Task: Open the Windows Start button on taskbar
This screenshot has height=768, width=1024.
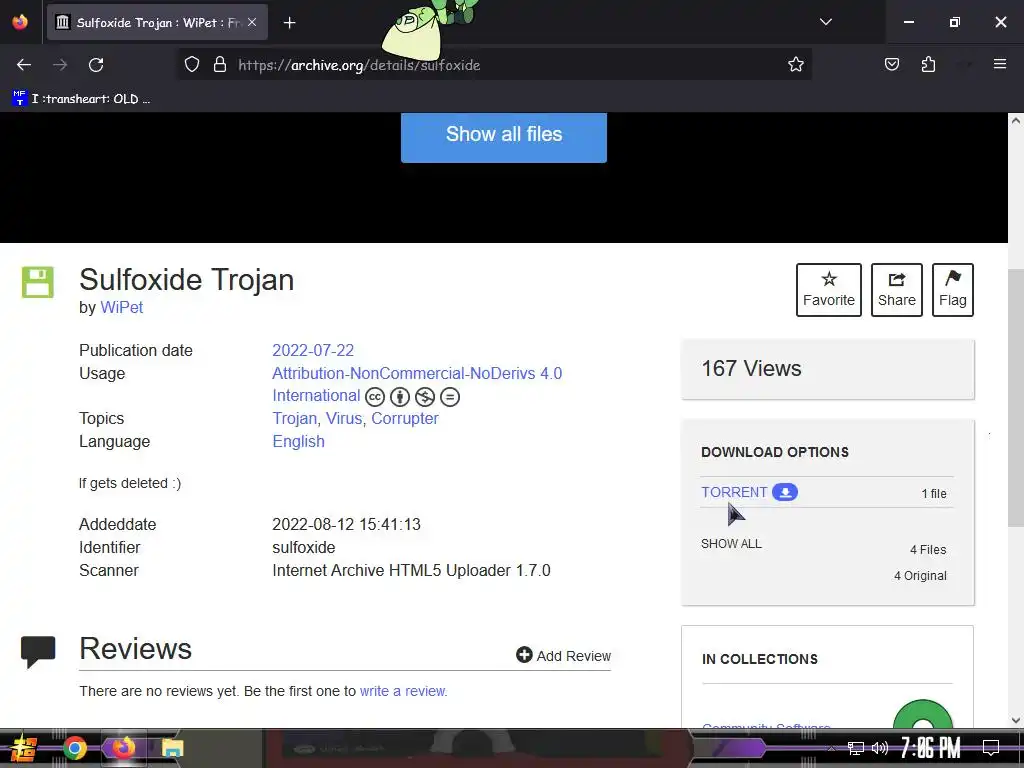Action: pos(24,748)
